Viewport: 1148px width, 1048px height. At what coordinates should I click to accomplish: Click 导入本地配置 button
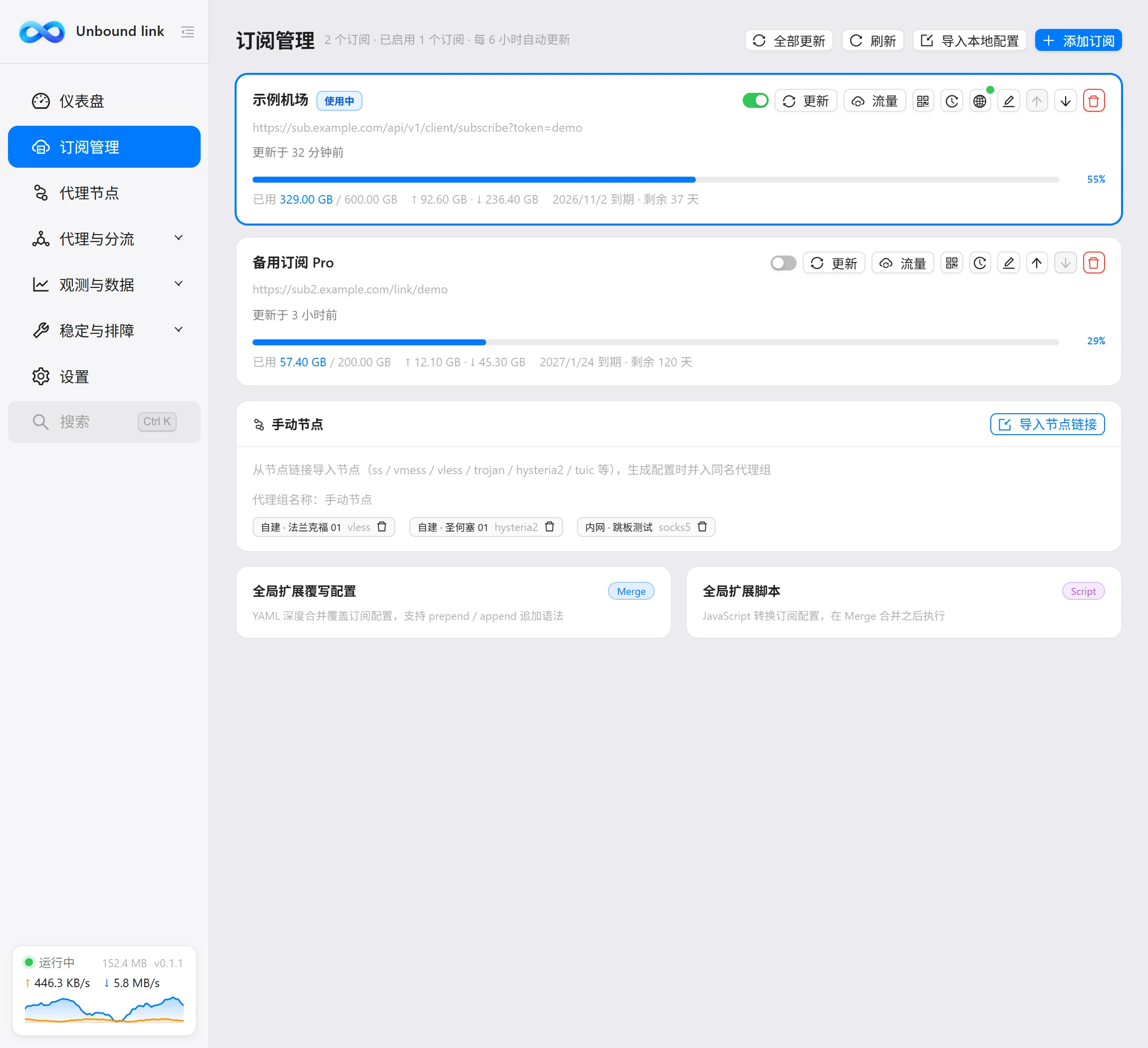969,40
